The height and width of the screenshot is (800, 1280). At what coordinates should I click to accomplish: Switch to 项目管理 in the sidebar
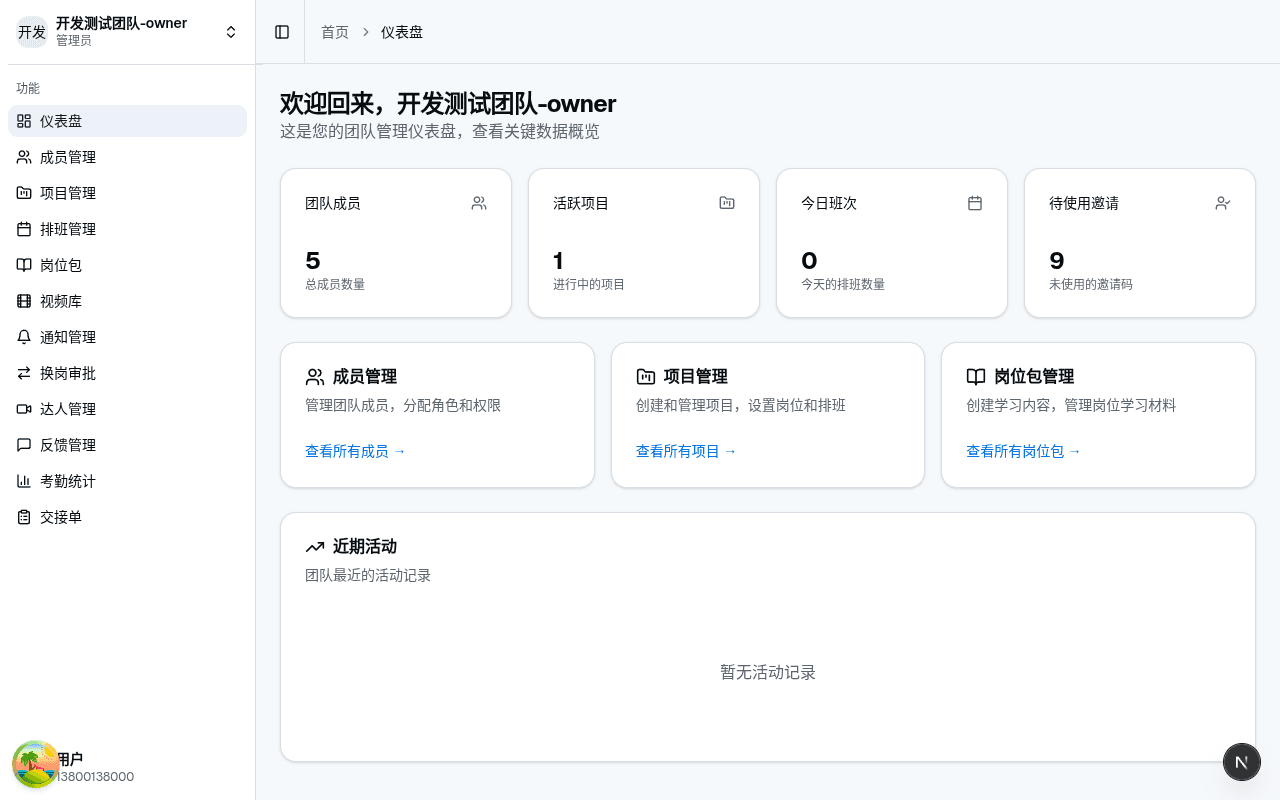pyautogui.click(x=70, y=193)
